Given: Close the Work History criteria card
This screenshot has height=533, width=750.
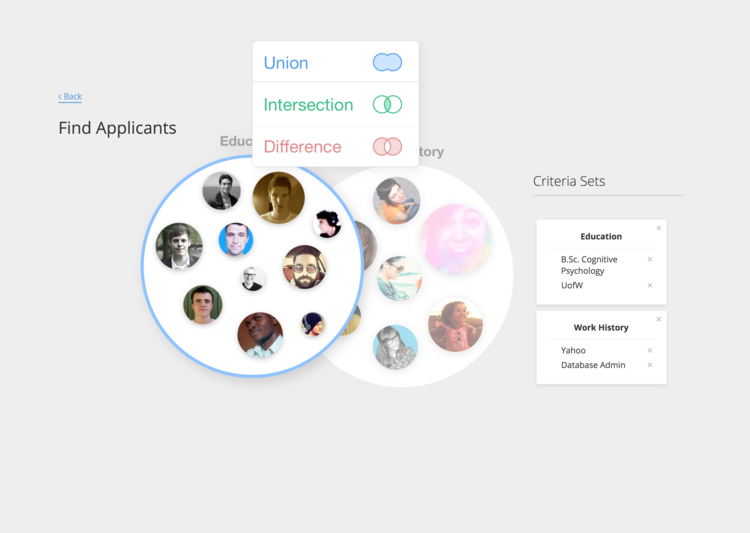Looking at the screenshot, I should point(659,319).
